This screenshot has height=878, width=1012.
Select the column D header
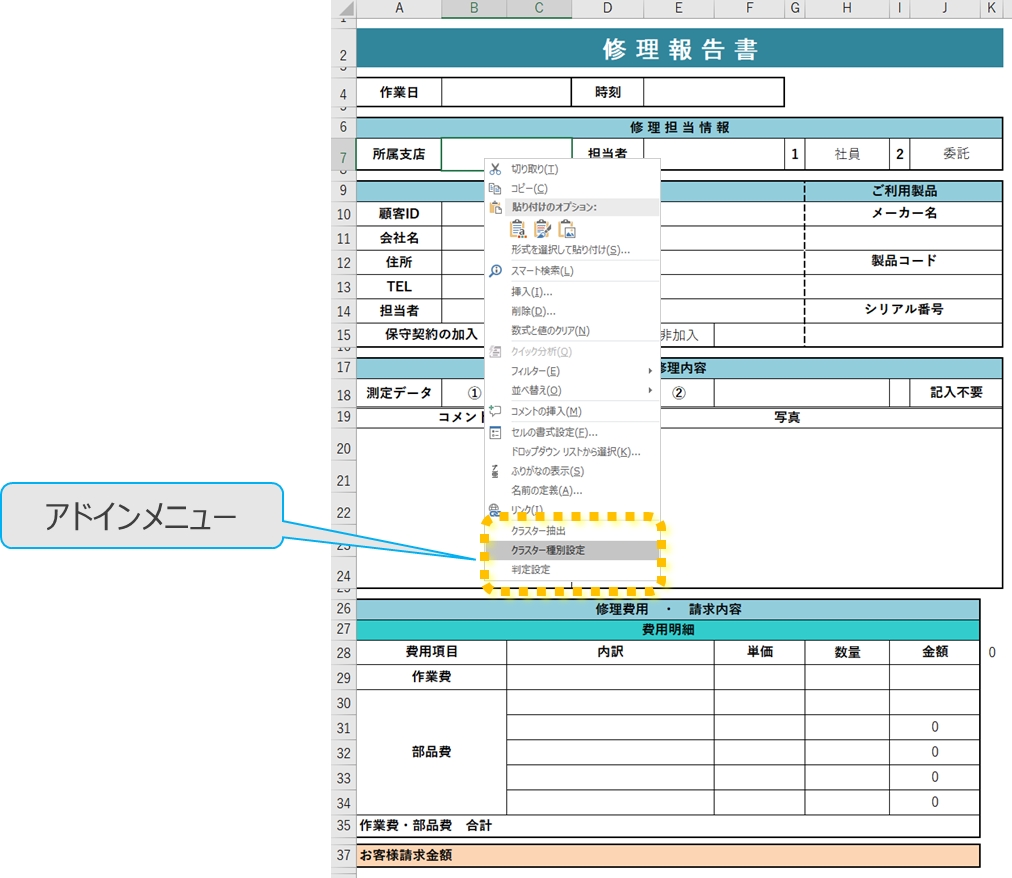click(608, 9)
